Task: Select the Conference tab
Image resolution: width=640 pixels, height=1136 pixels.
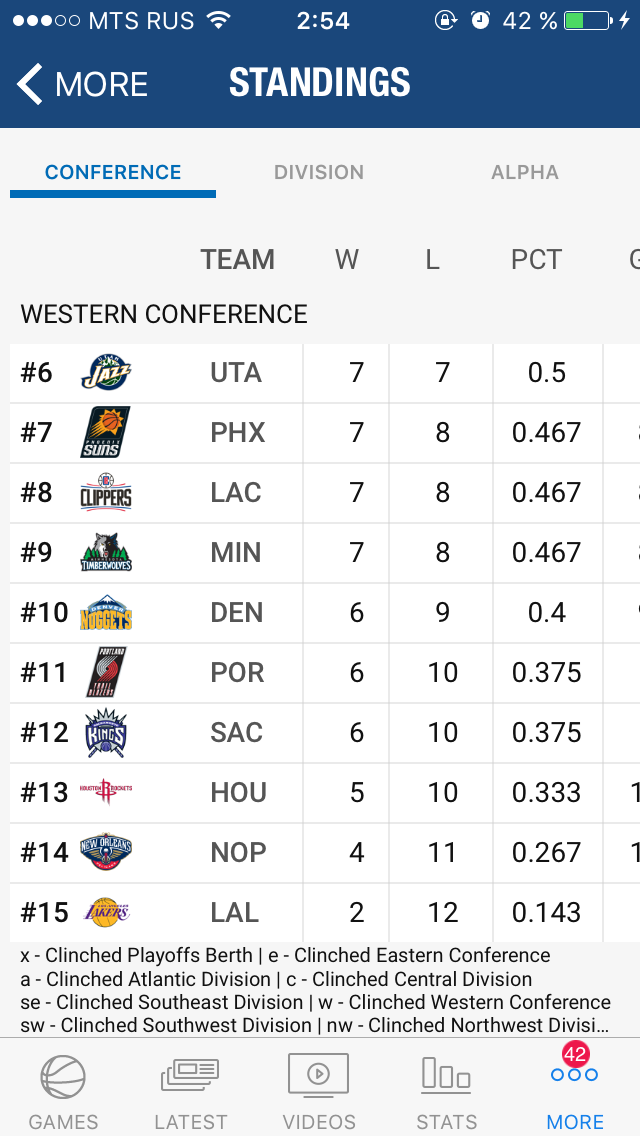Action: click(113, 172)
